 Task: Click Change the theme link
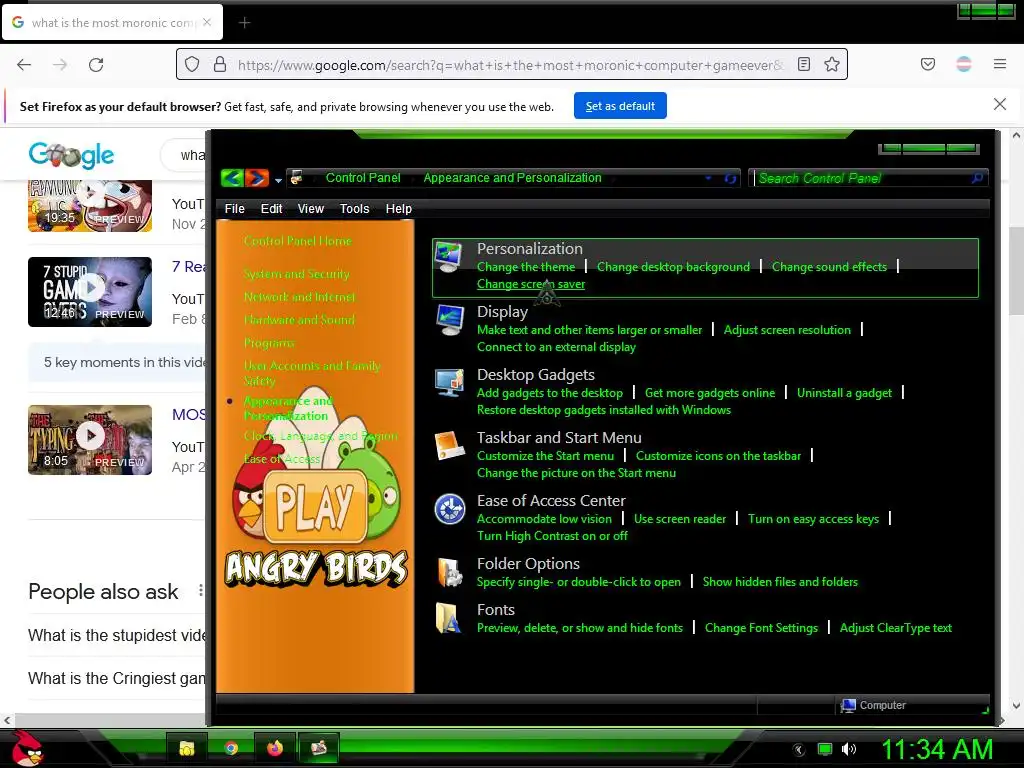tap(526, 266)
